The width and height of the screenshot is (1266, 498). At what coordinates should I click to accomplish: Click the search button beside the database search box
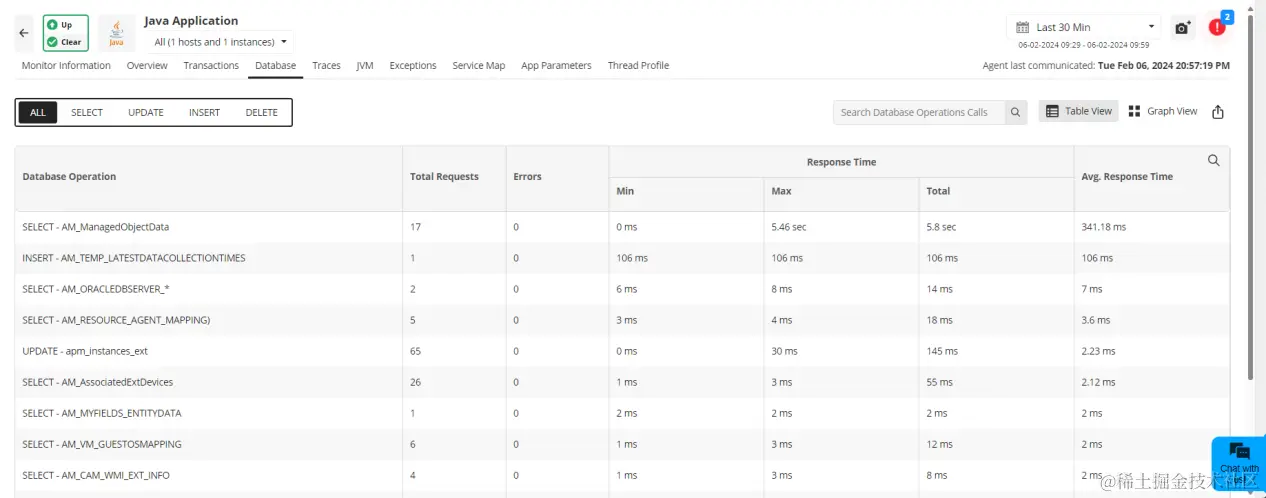[x=1015, y=112]
